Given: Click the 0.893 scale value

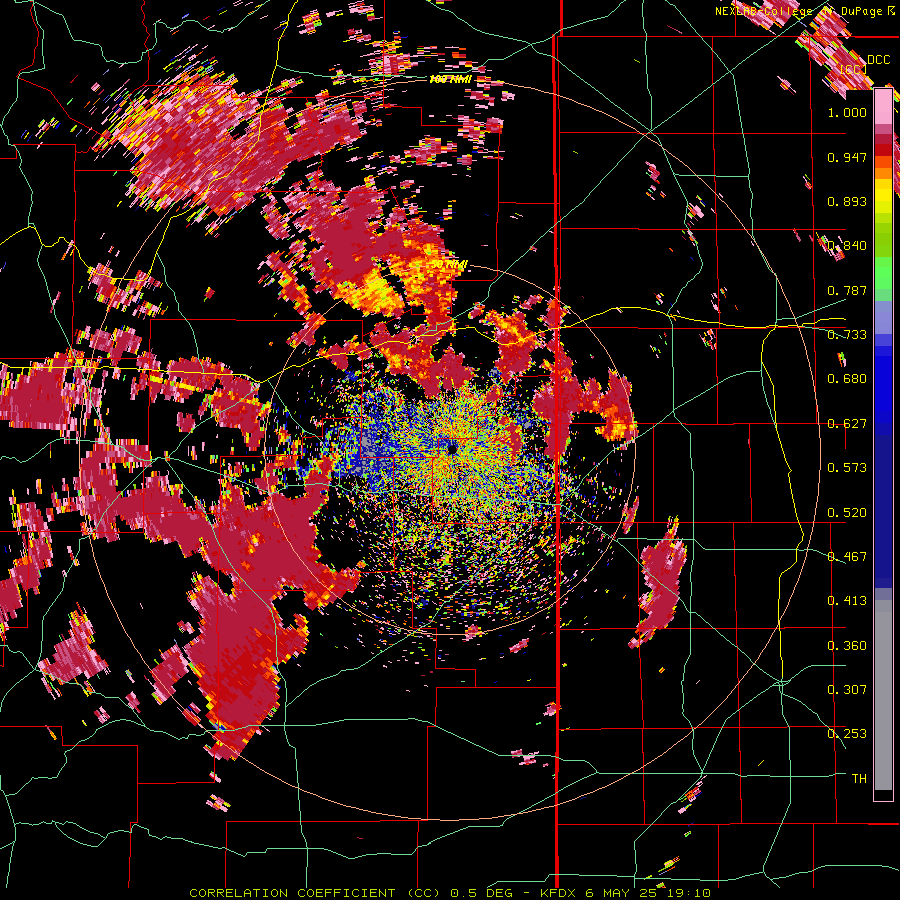Looking at the screenshot, I should [x=847, y=201].
